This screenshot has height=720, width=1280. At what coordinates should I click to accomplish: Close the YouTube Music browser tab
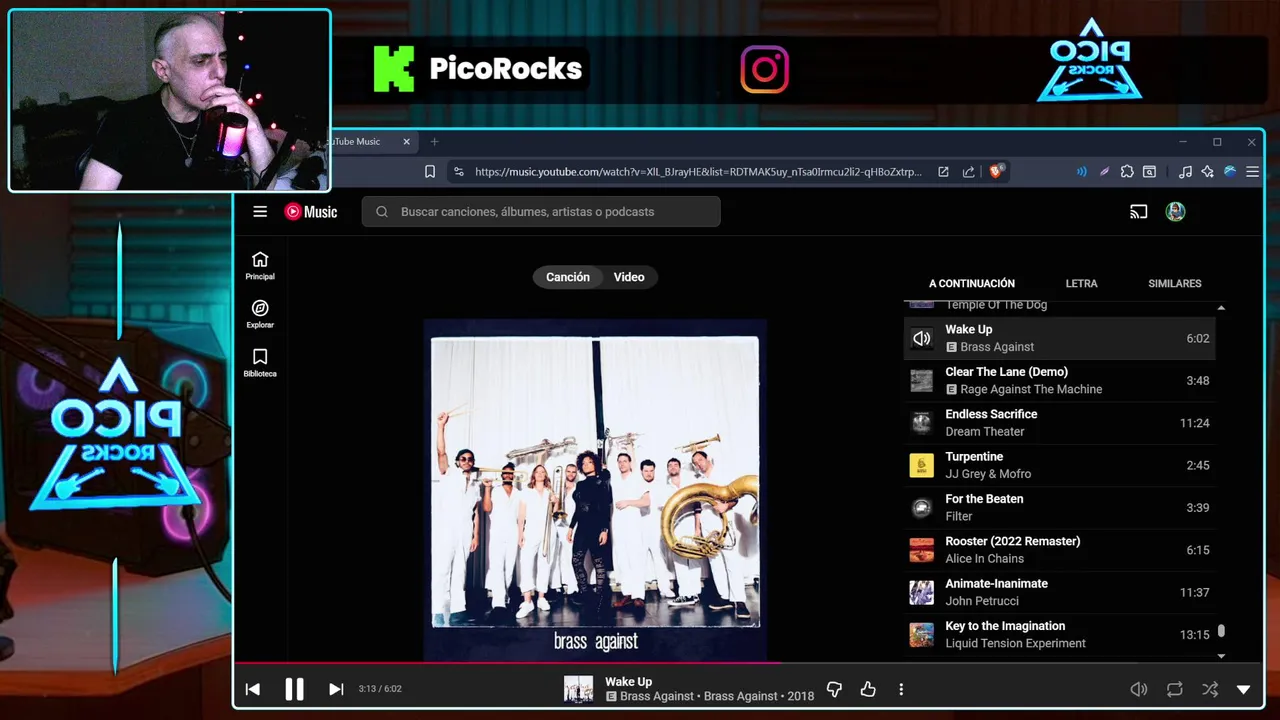(406, 142)
